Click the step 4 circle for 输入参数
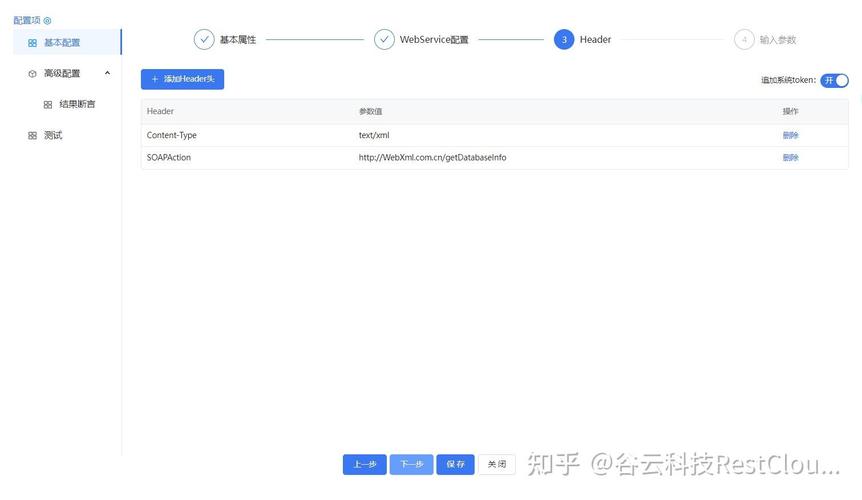 [x=744, y=40]
